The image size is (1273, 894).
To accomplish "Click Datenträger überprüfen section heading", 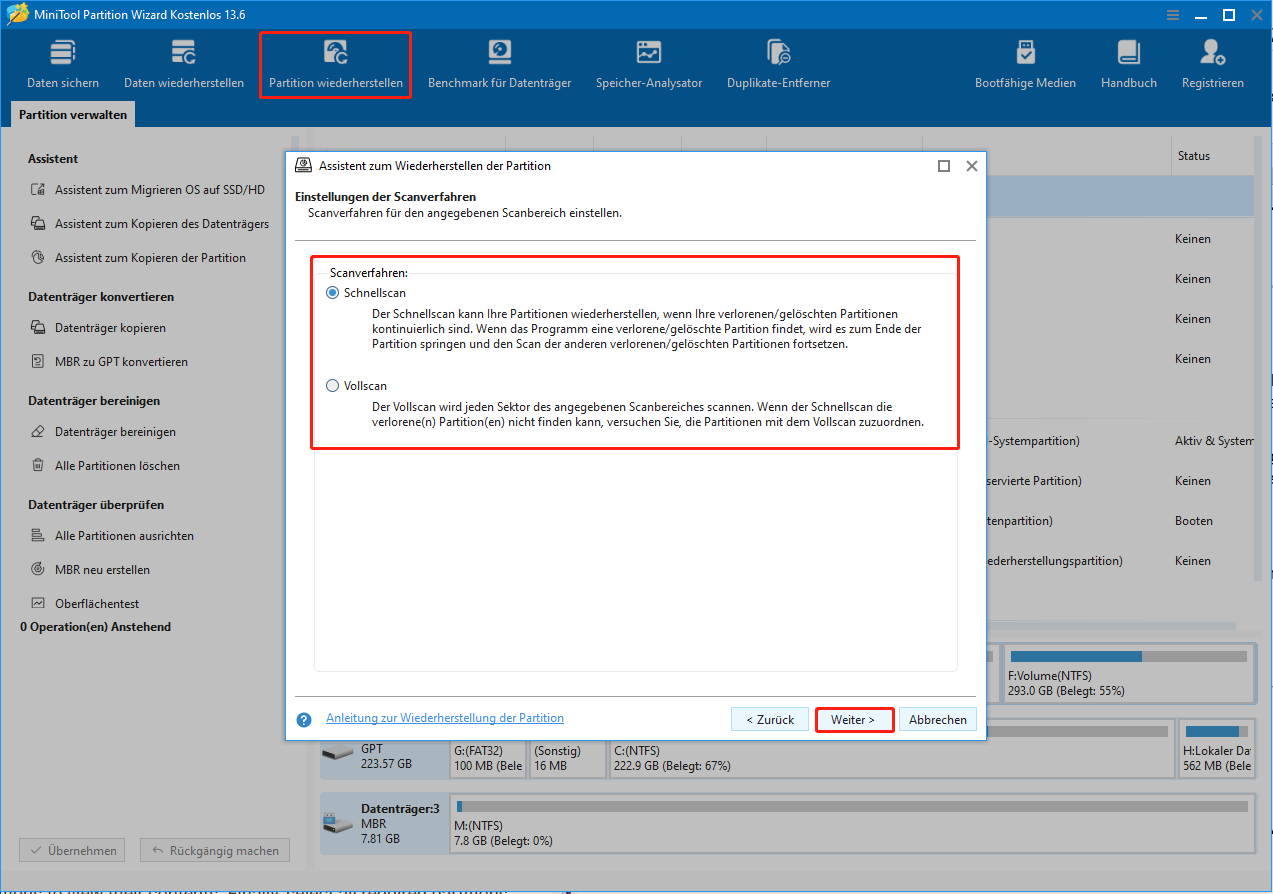I will [x=96, y=505].
